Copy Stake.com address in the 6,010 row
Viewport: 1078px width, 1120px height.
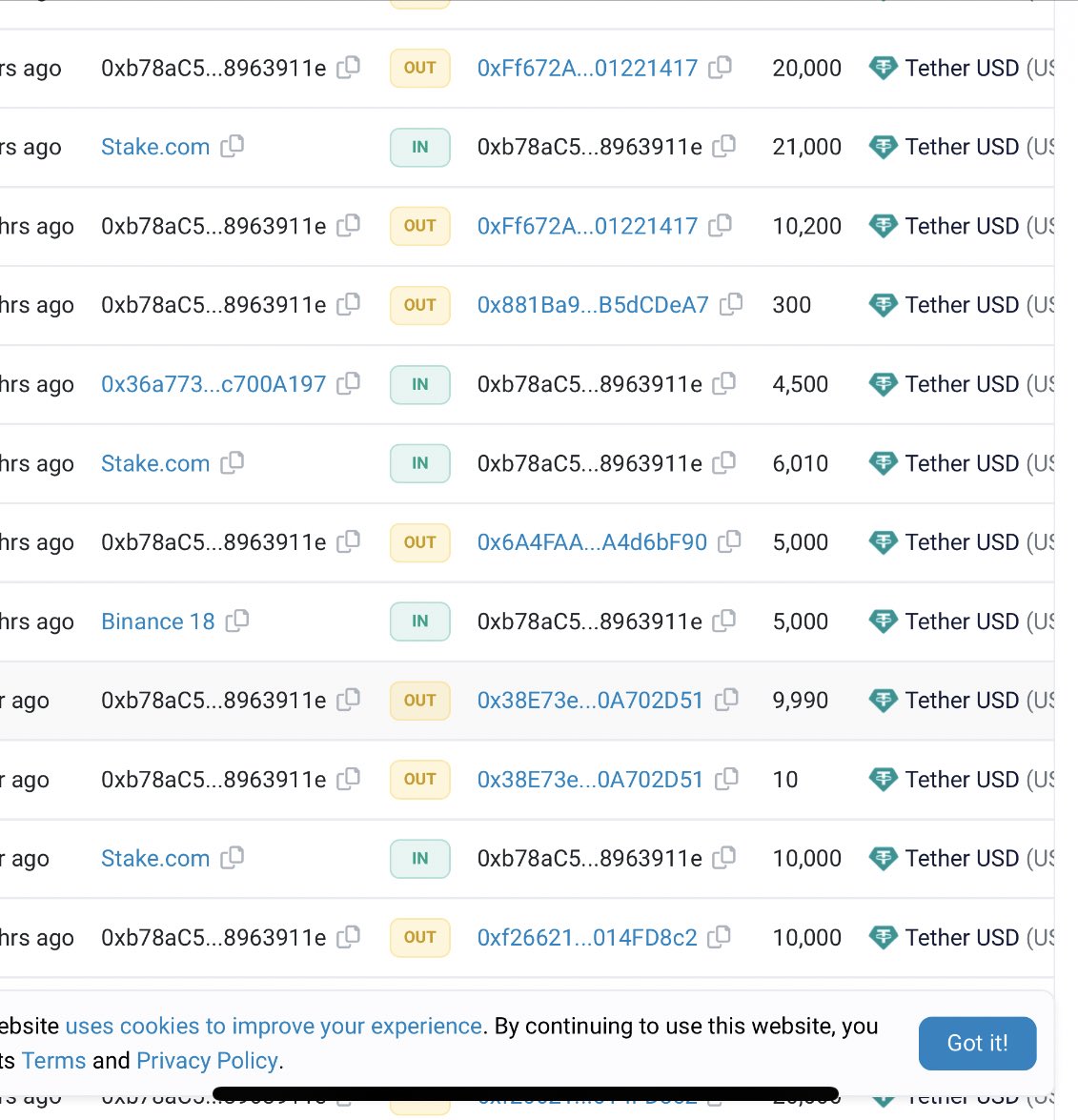coord(233,463)
